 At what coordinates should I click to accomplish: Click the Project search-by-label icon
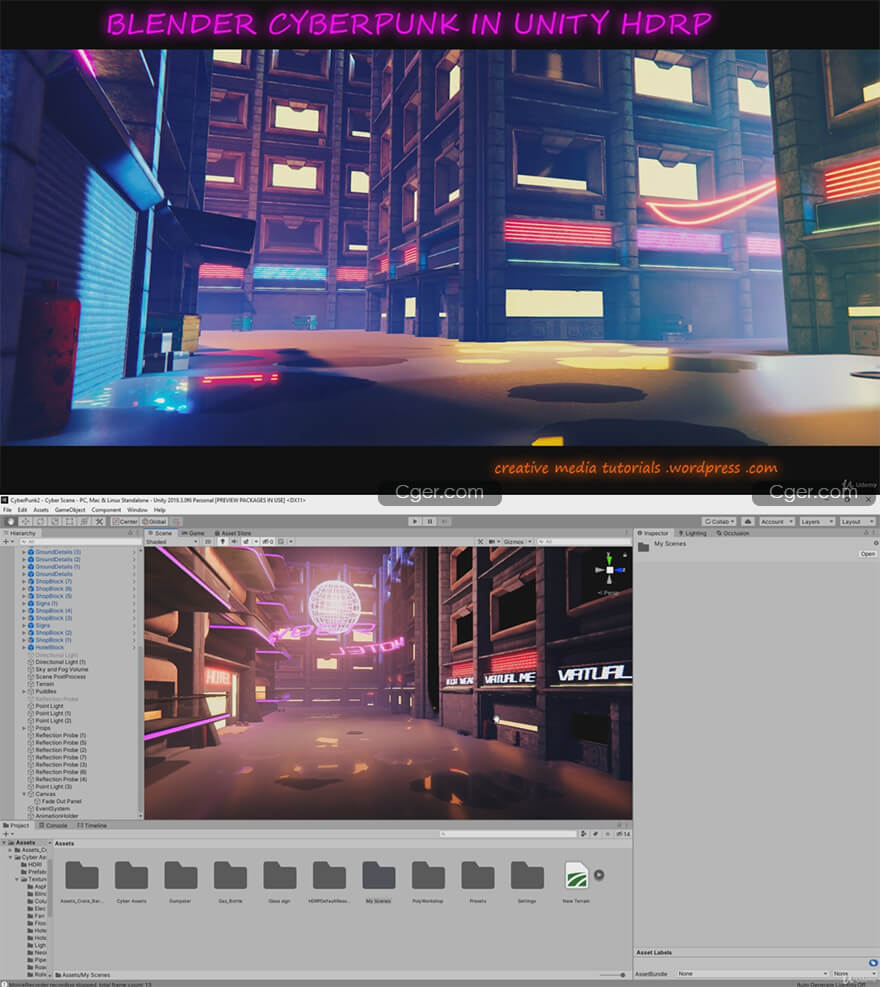[x=595, y=833]
